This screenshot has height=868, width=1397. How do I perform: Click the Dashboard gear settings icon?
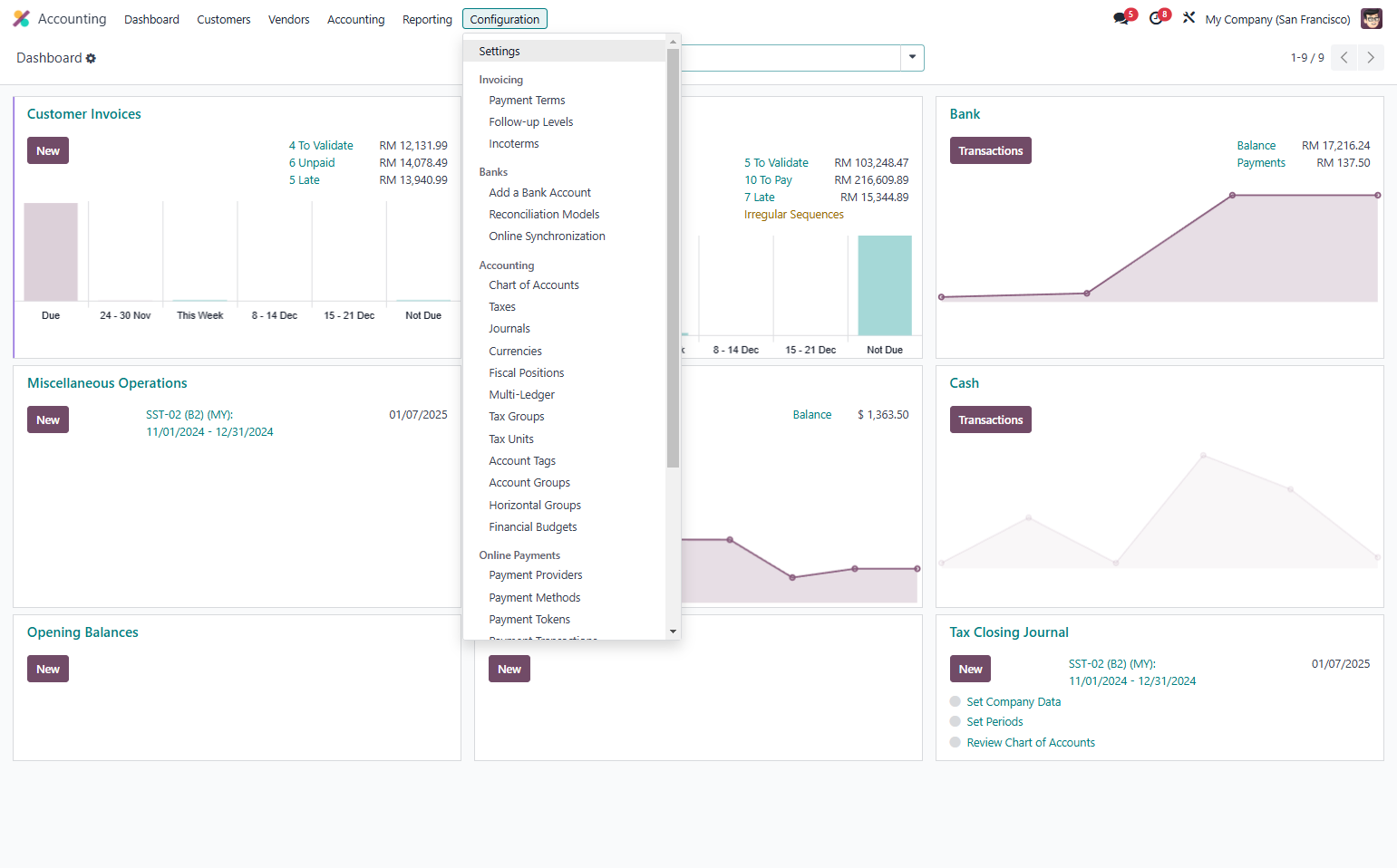91,58
